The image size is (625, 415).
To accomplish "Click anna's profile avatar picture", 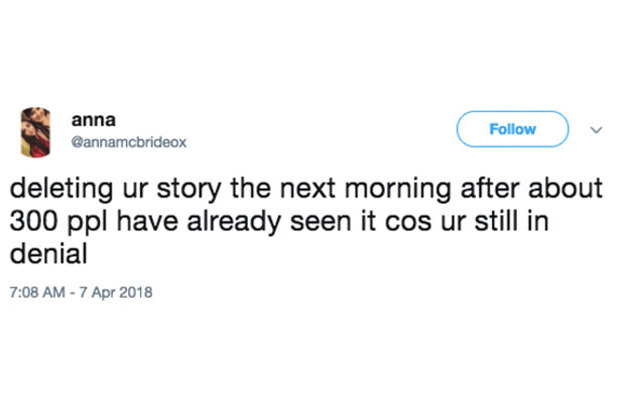I will (38, 131).
